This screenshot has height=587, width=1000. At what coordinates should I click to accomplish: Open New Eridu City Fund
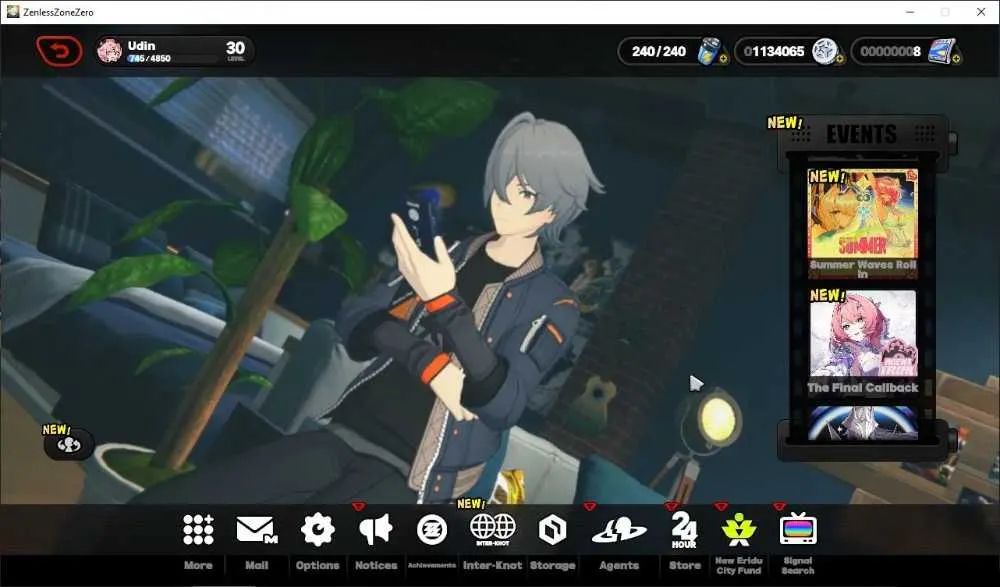click(739, 530)
